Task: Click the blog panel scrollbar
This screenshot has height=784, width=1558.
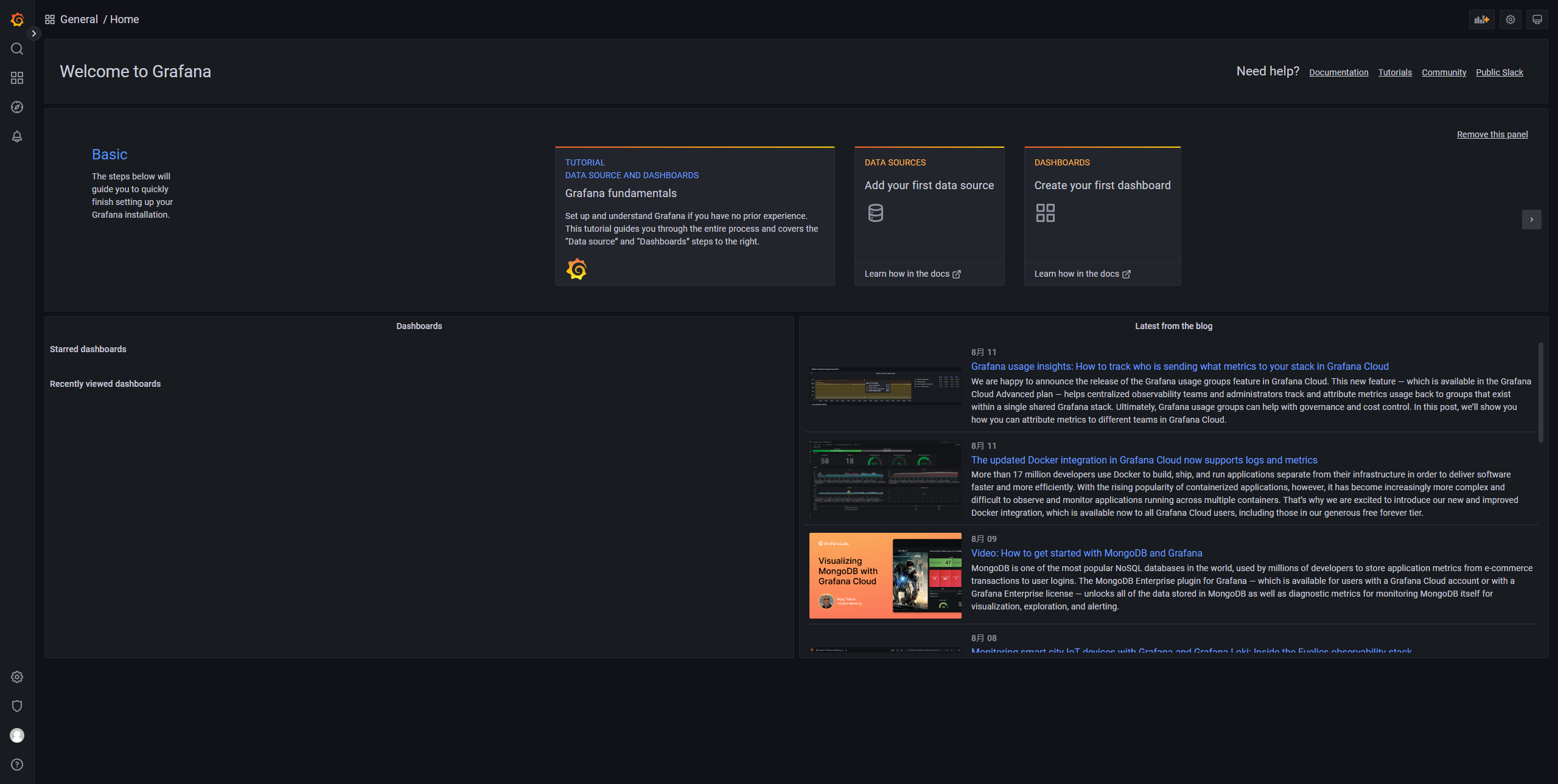Action: point(1541,392)
